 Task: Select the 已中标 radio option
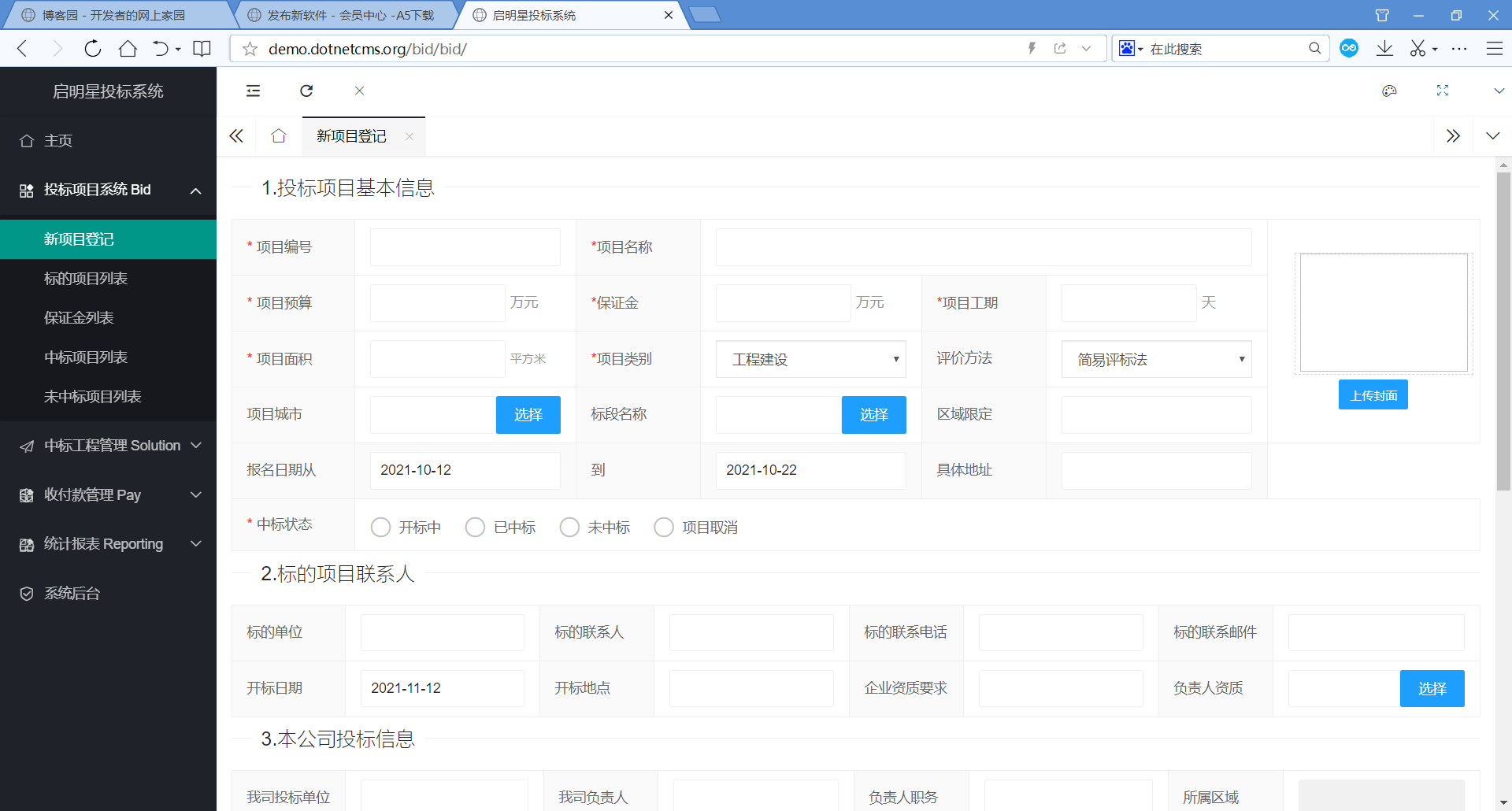pos(476,527)
